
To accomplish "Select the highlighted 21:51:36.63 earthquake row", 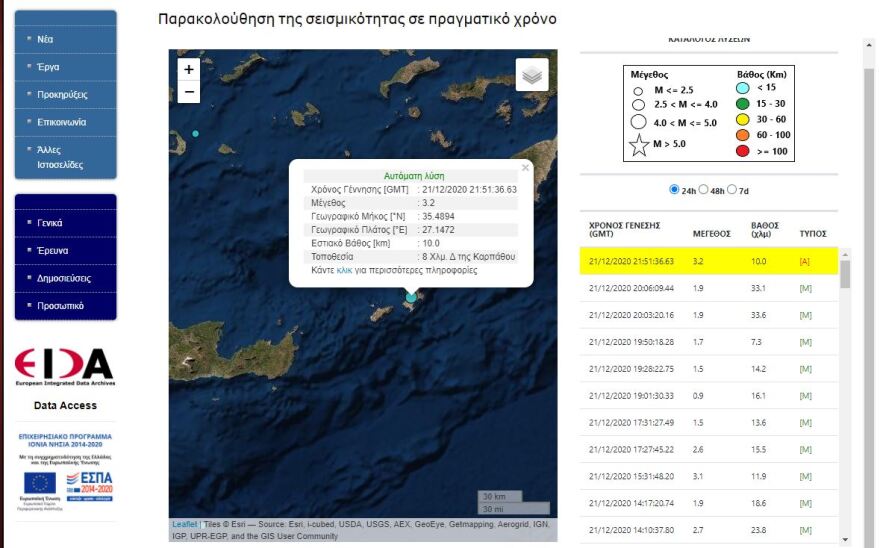I will pyautogui.click(x=708, y=261).
